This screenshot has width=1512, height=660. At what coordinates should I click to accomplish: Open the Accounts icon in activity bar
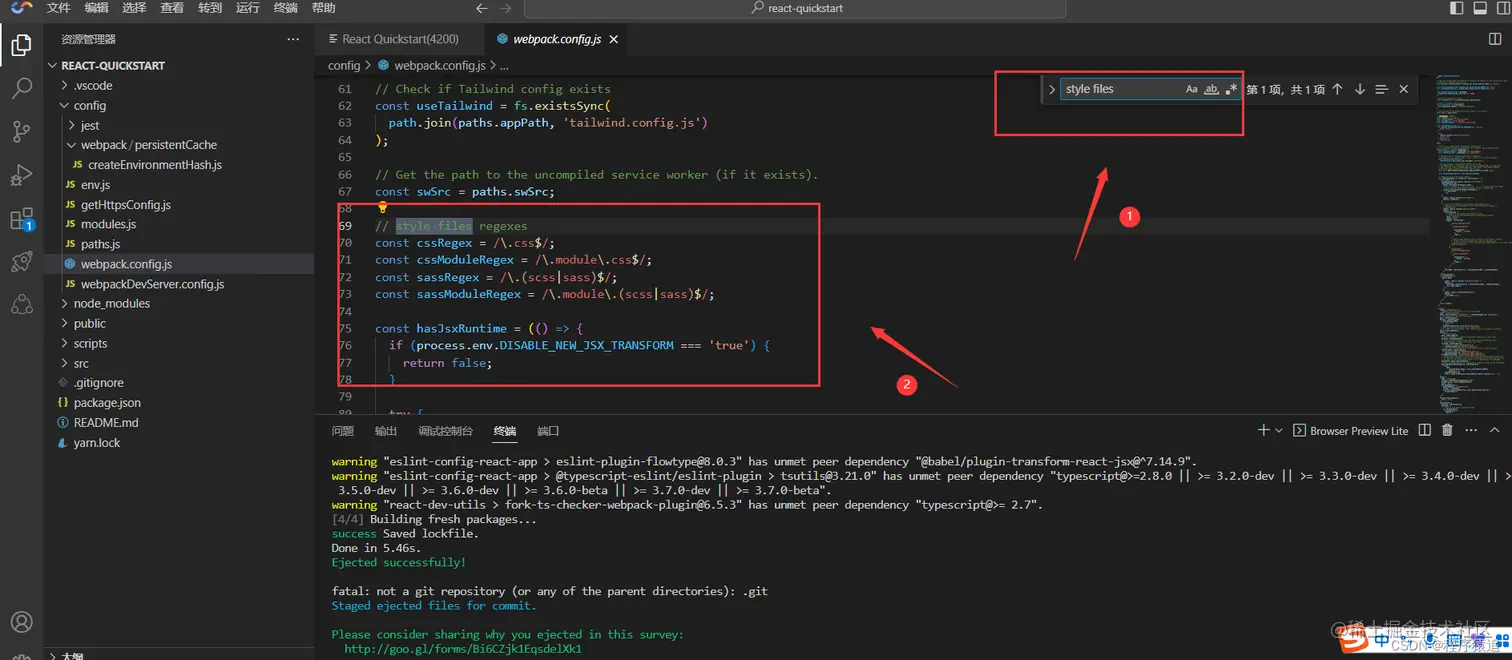coord(21,622)
